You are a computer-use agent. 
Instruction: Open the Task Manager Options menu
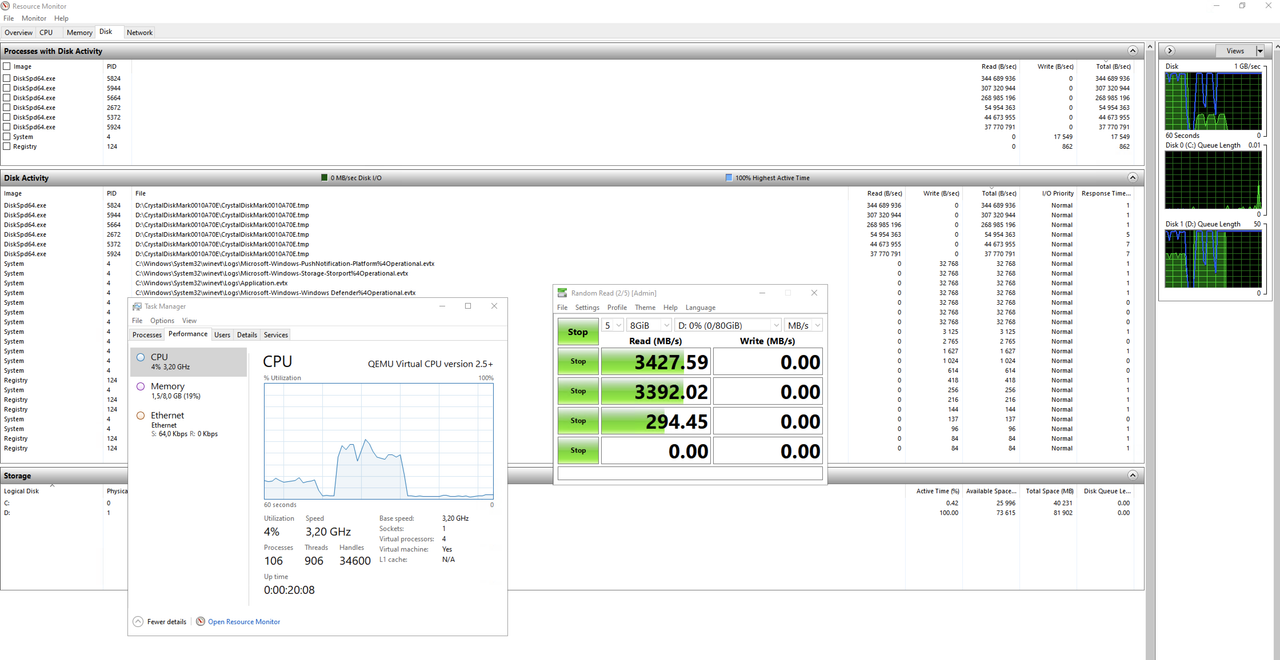162,321
